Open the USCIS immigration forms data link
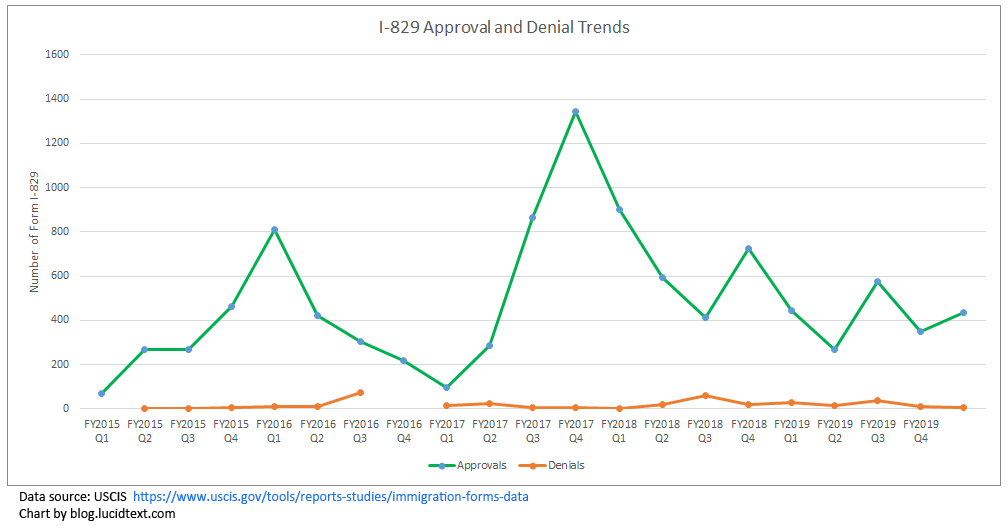 330,496
